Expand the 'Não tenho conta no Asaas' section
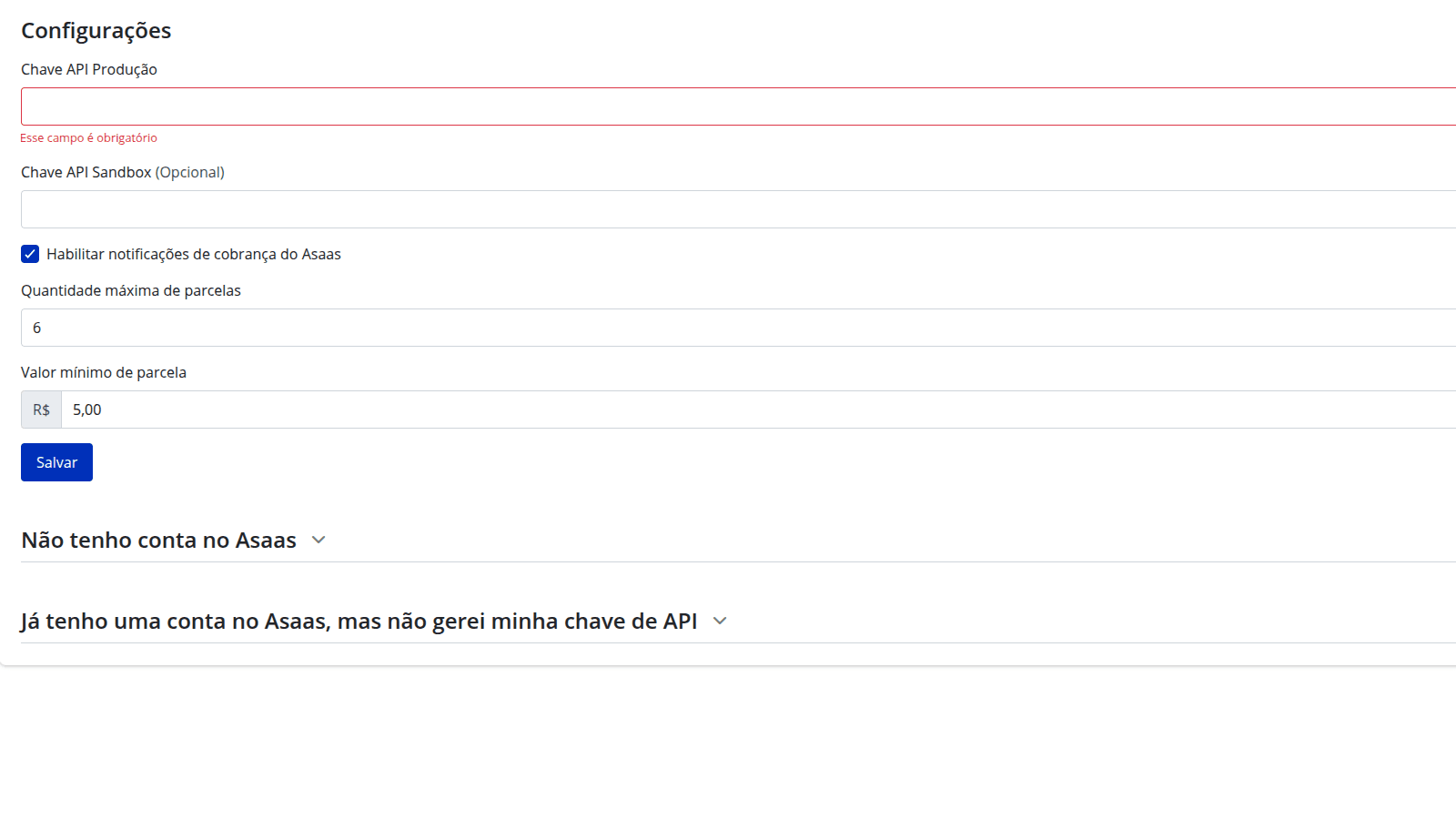 [159, 541]
